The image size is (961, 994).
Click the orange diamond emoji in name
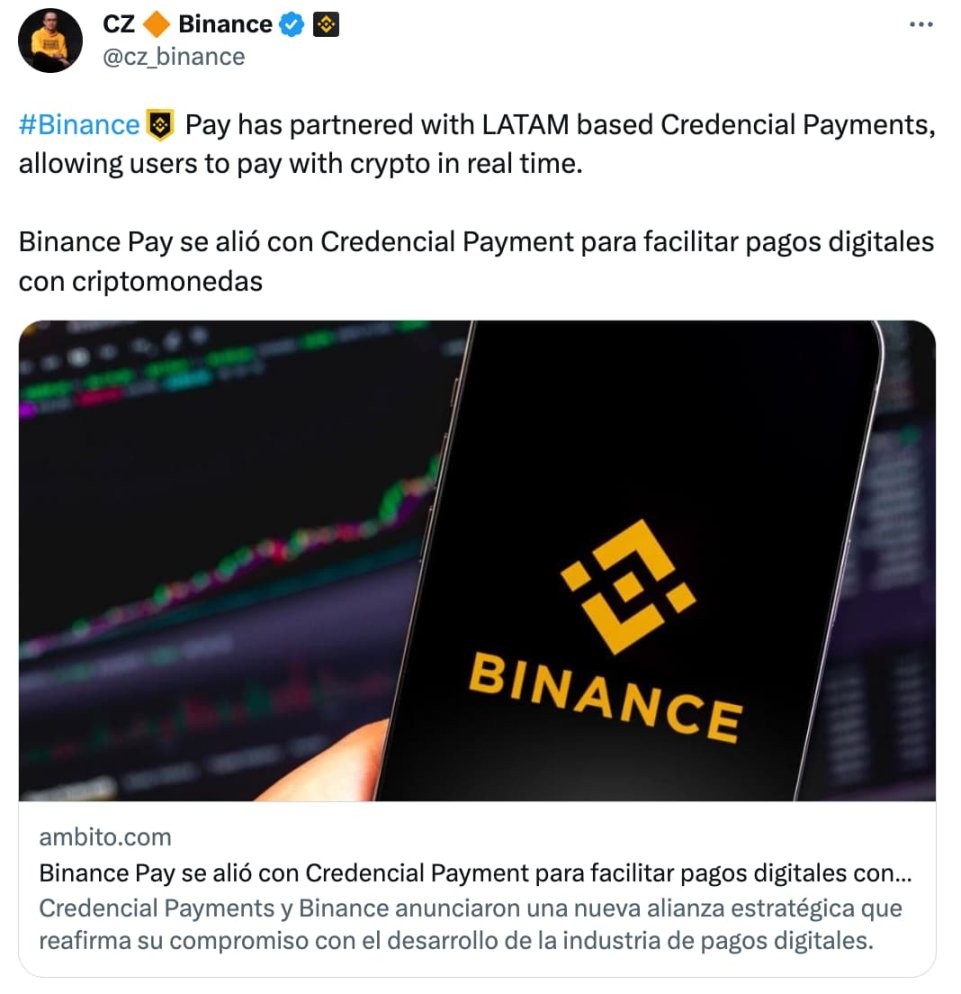157,25
